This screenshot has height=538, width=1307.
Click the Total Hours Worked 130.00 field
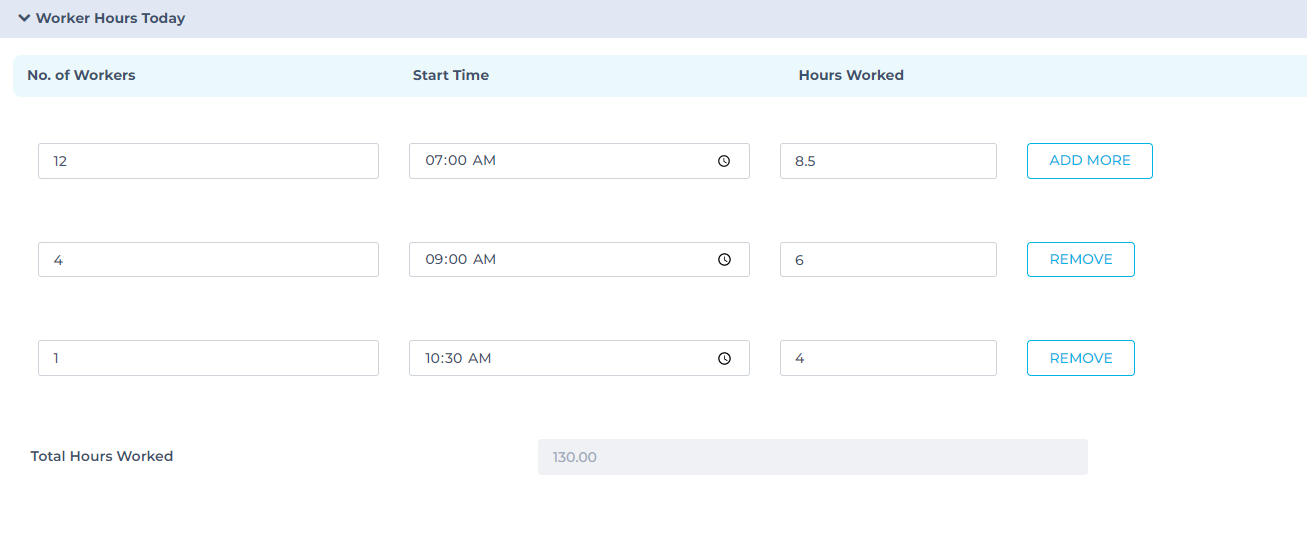click(x=812, y=457)
